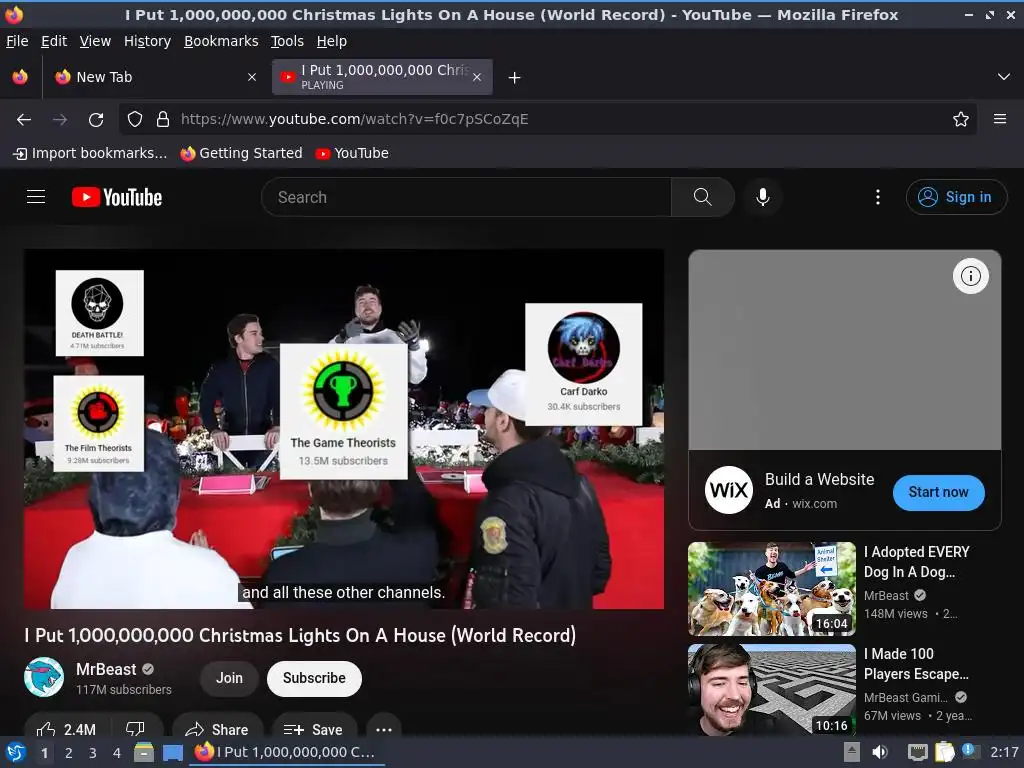The height and width of the screenshot is (768, 1024).
Task: Open Firefox View icon
Action: click(x=20, y=77)
